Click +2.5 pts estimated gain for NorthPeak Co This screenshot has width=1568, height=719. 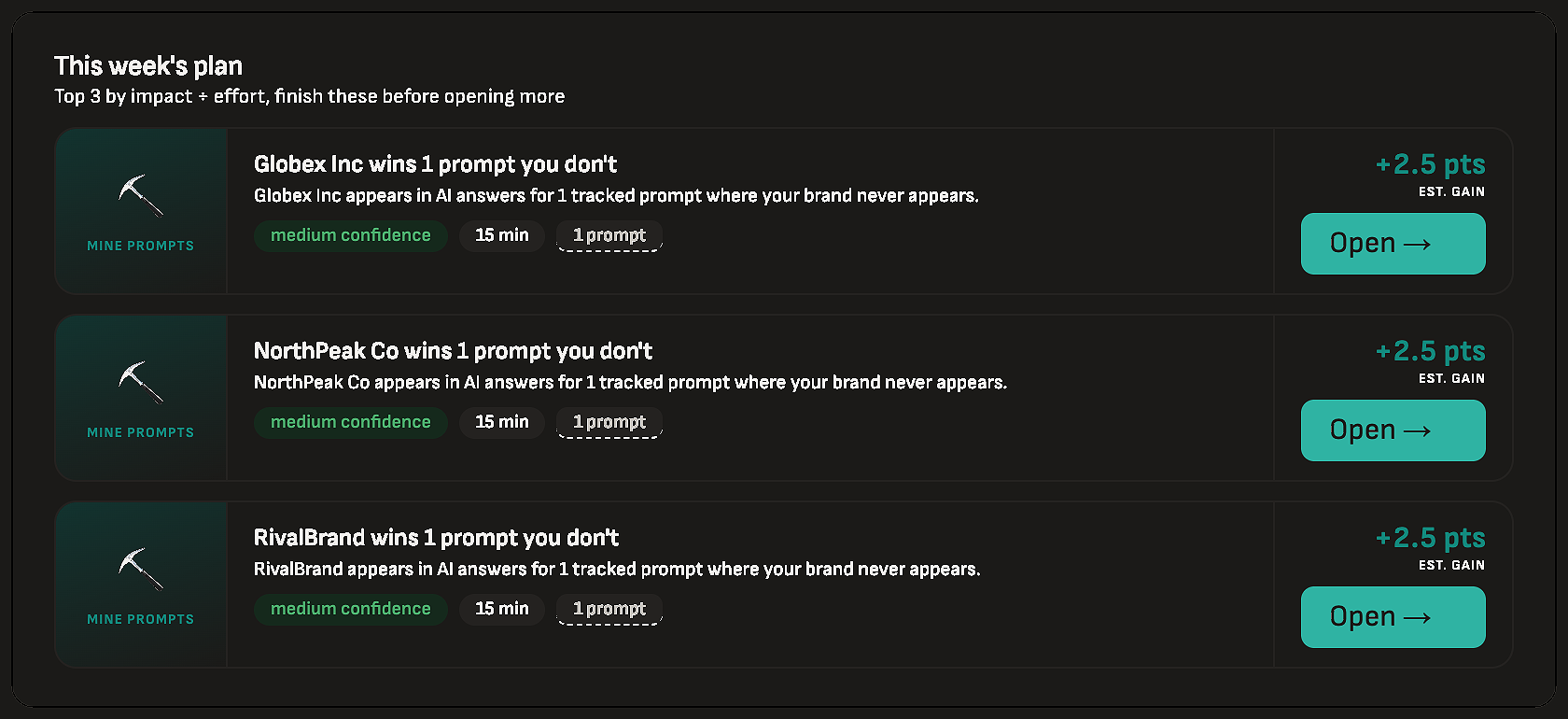pyautogui.click(x=1430, y=351)
